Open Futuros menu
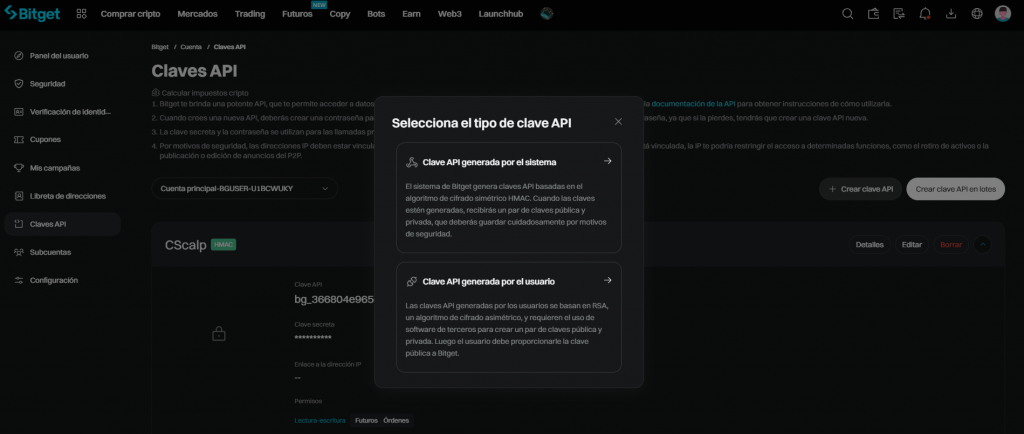Viewport: 1024px width, 434px height. (297, 14)
